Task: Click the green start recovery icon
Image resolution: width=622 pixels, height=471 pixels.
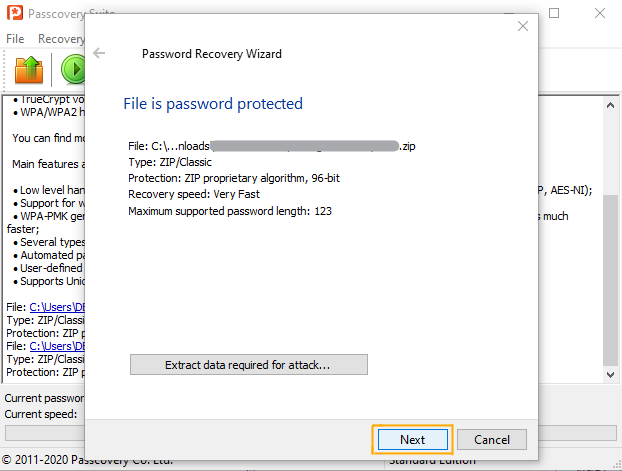Action: (x=73, y=69)
